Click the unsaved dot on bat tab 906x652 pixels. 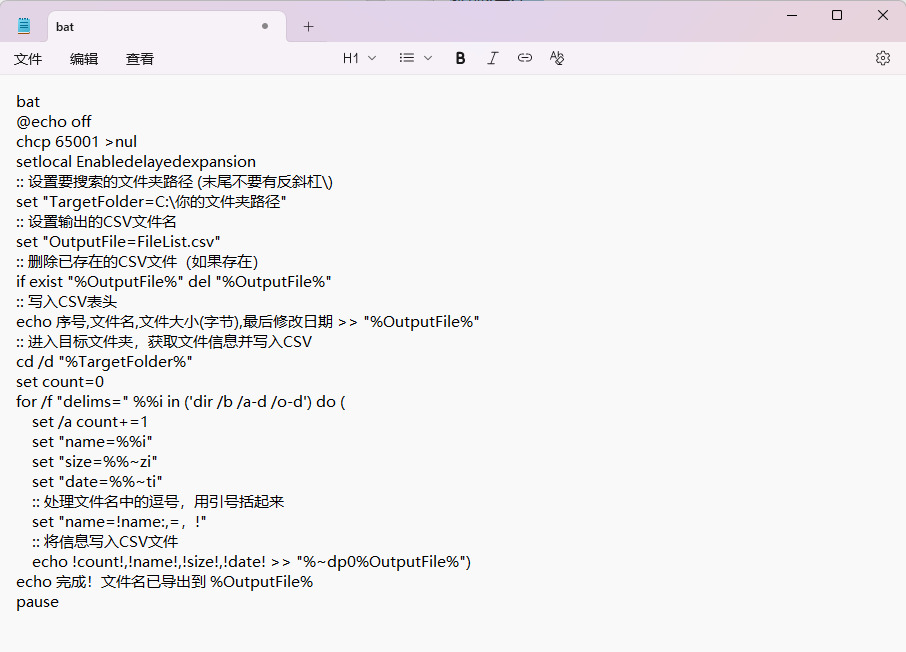pos(265,27)
